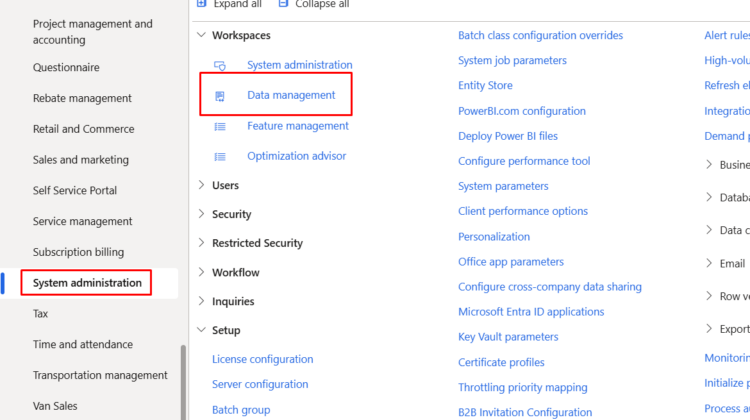This screenshot has height=420, width=750.
Task: Open License configuration
Action: click(x=263, y=359)
